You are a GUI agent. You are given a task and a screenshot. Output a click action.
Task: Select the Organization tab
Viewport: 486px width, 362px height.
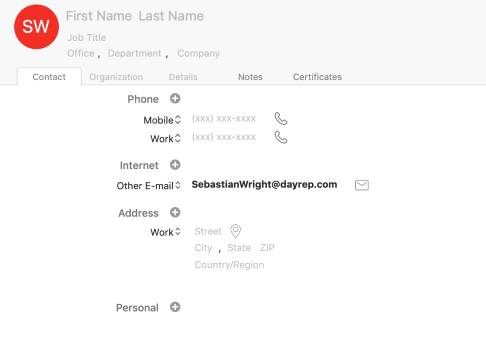click(116, 77)
